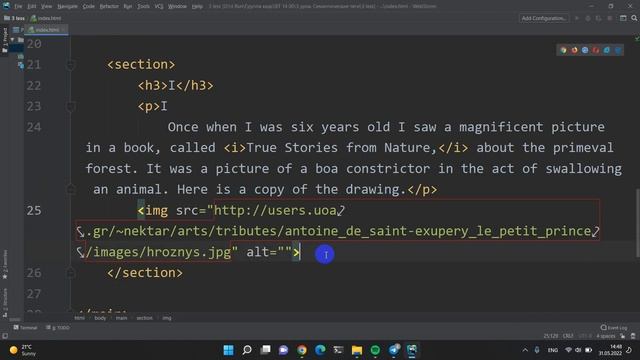Open the View menu
Screen dimensions: 640x360
[x=46, y=6]
